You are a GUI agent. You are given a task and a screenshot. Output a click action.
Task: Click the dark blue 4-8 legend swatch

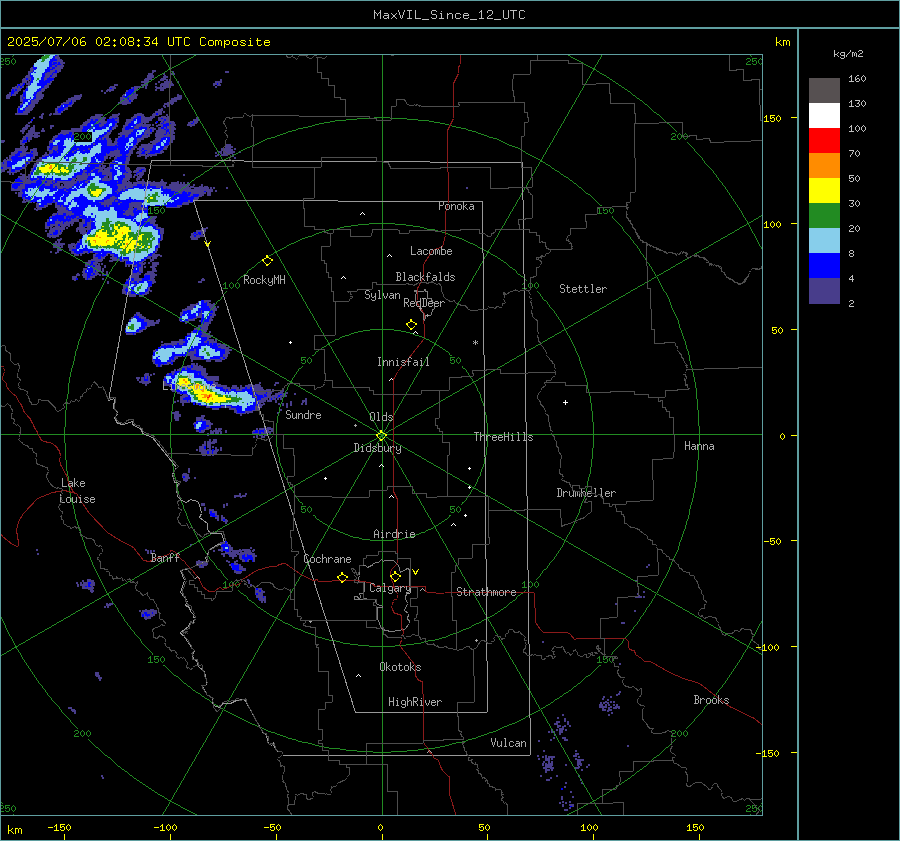(824, 266)
